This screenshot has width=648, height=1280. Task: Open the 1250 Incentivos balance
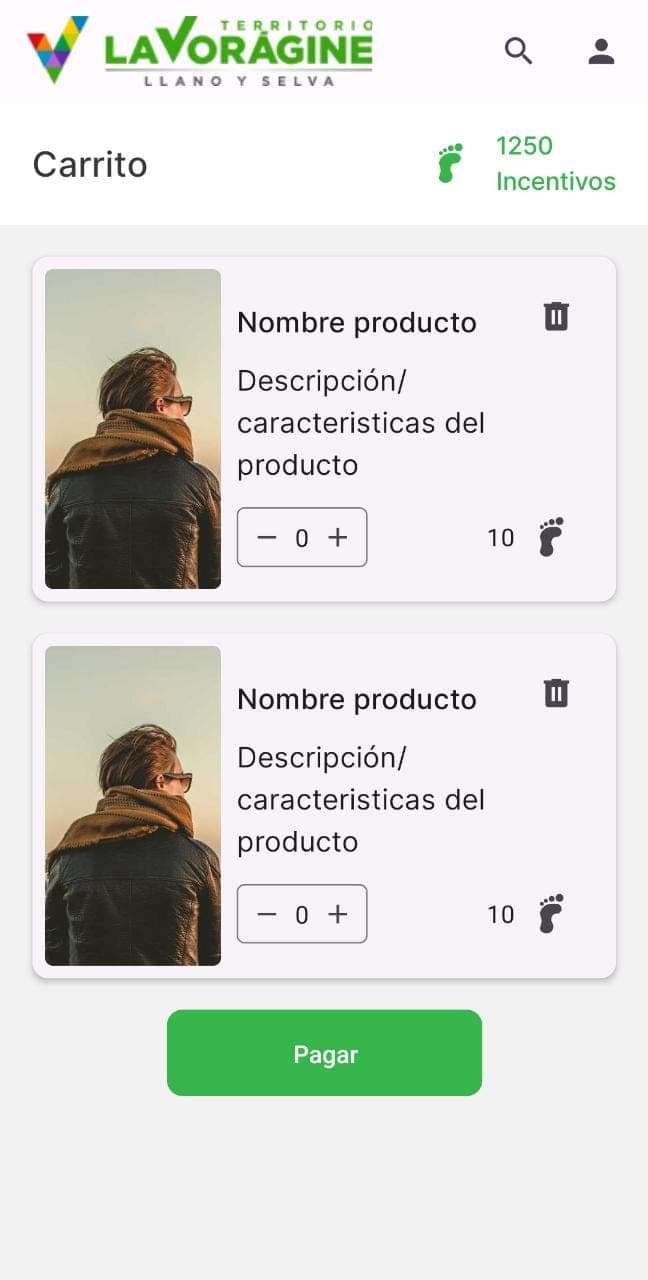556,164
